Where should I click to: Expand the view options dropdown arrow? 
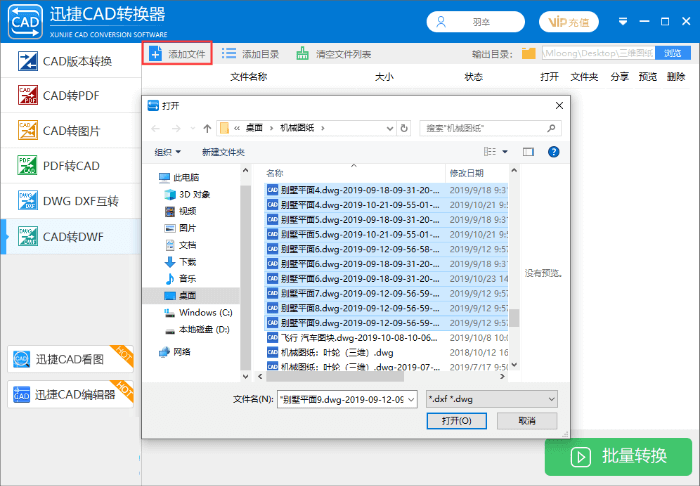pyautogui.click(x=505, y=152)
